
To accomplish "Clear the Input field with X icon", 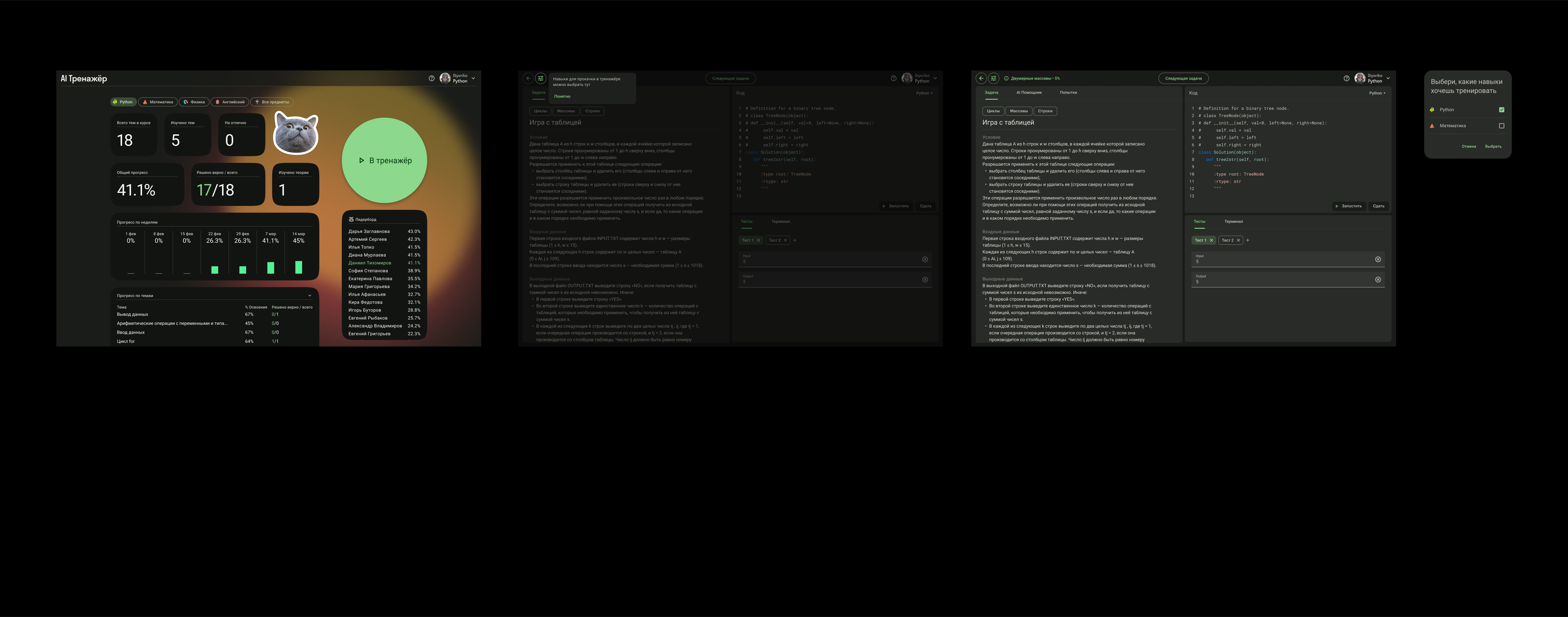I will pyautogui.click(x=1377, y=259).
